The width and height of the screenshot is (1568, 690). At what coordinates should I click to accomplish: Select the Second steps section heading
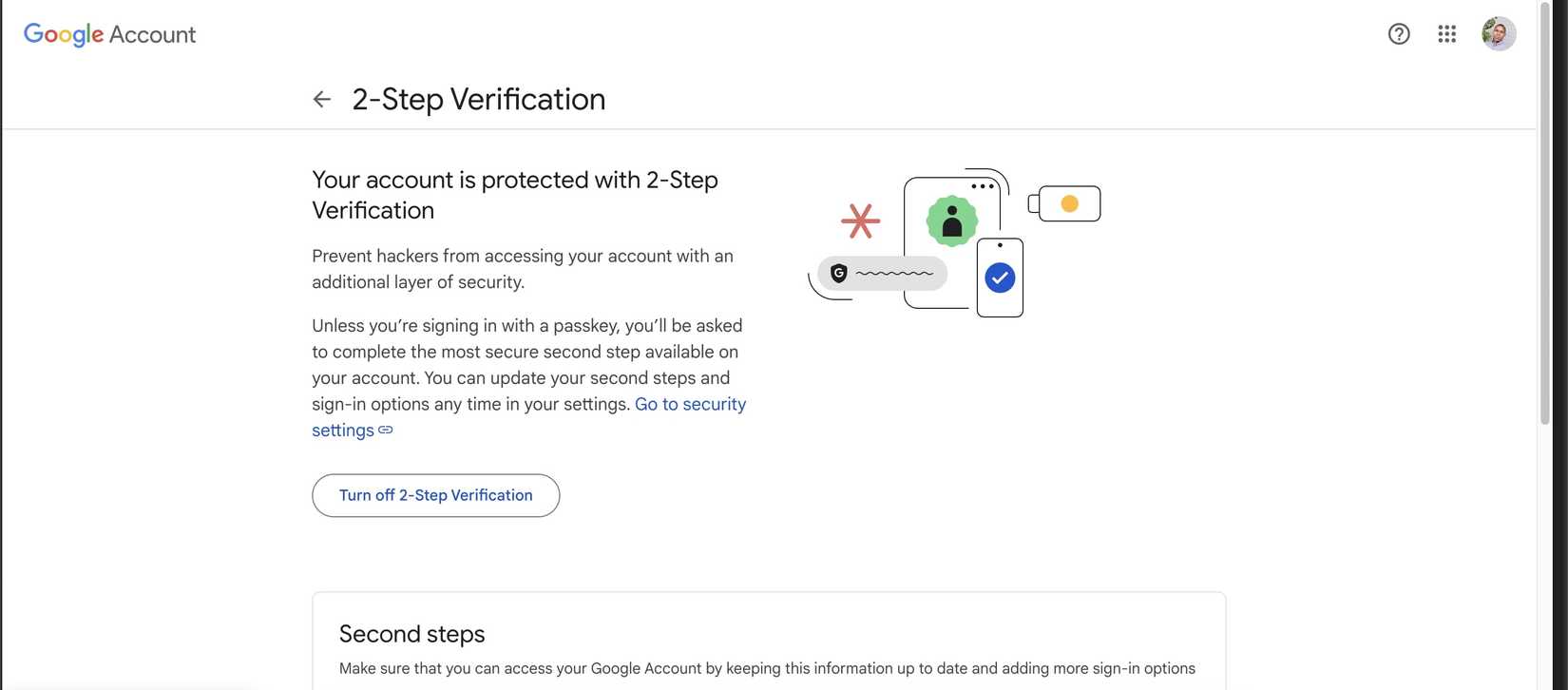pyautogui.click(x=412, y=633)
